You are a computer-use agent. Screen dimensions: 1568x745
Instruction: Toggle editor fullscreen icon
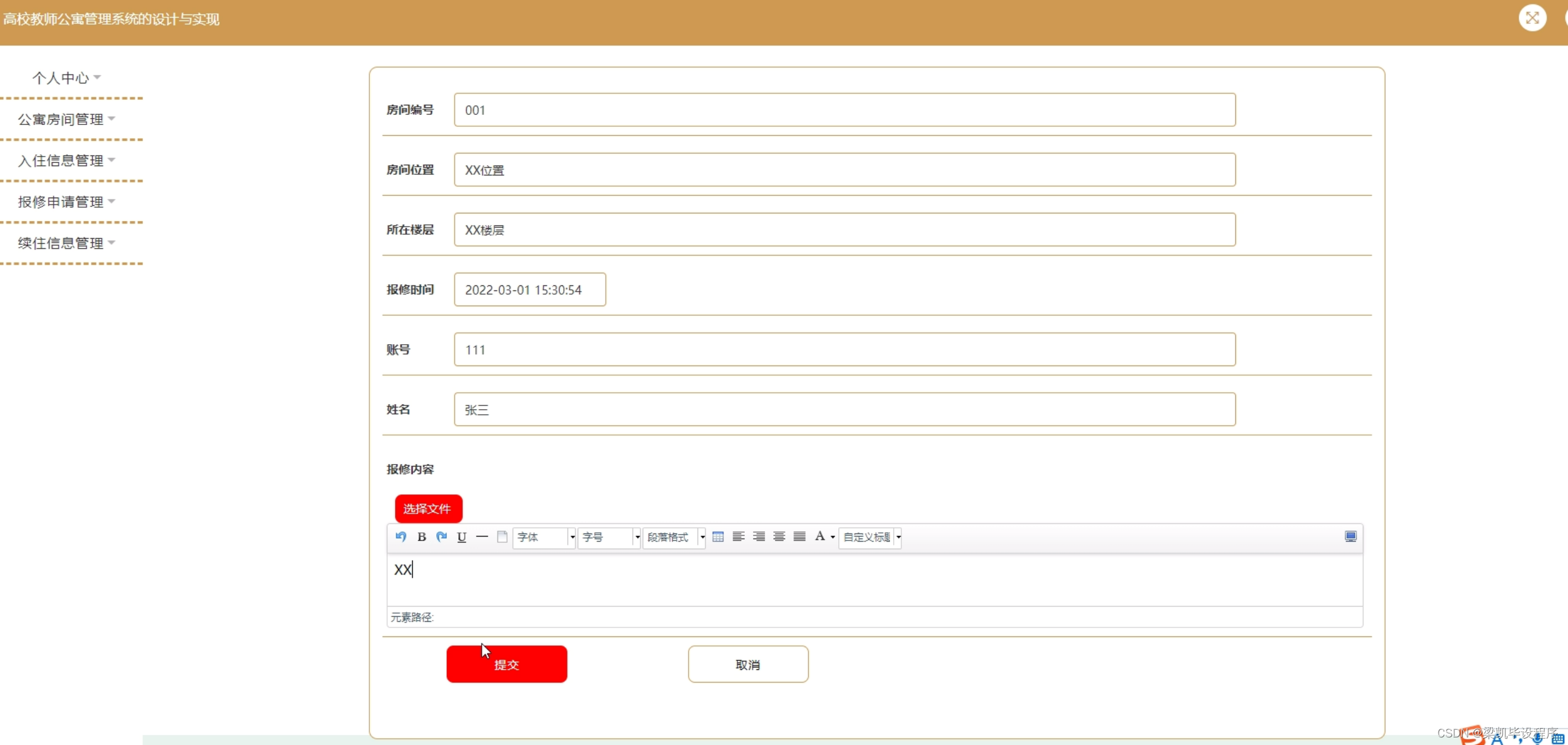pos(1351,537)
